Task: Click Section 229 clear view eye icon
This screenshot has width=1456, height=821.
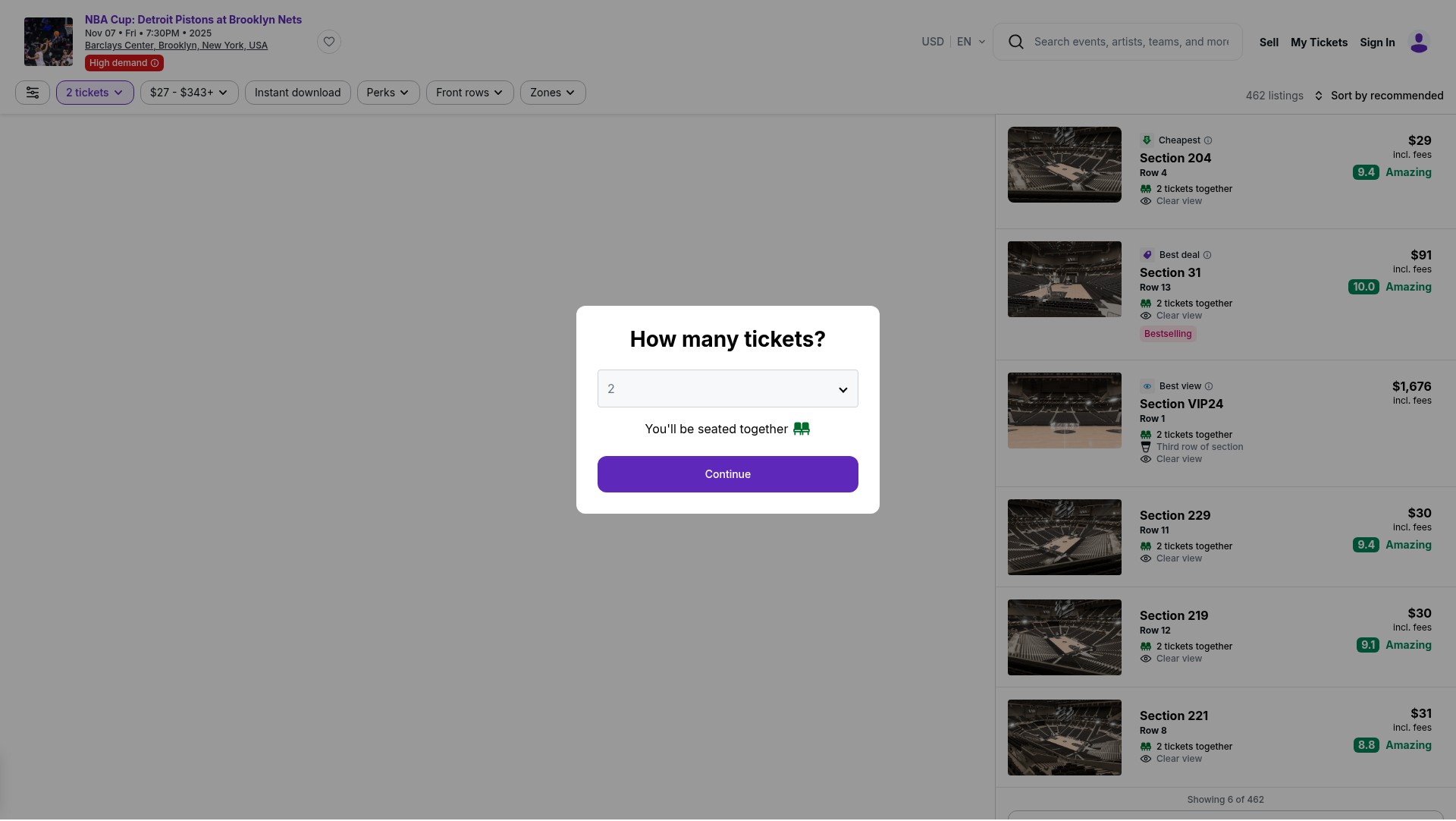Action: coord(1146,559)
